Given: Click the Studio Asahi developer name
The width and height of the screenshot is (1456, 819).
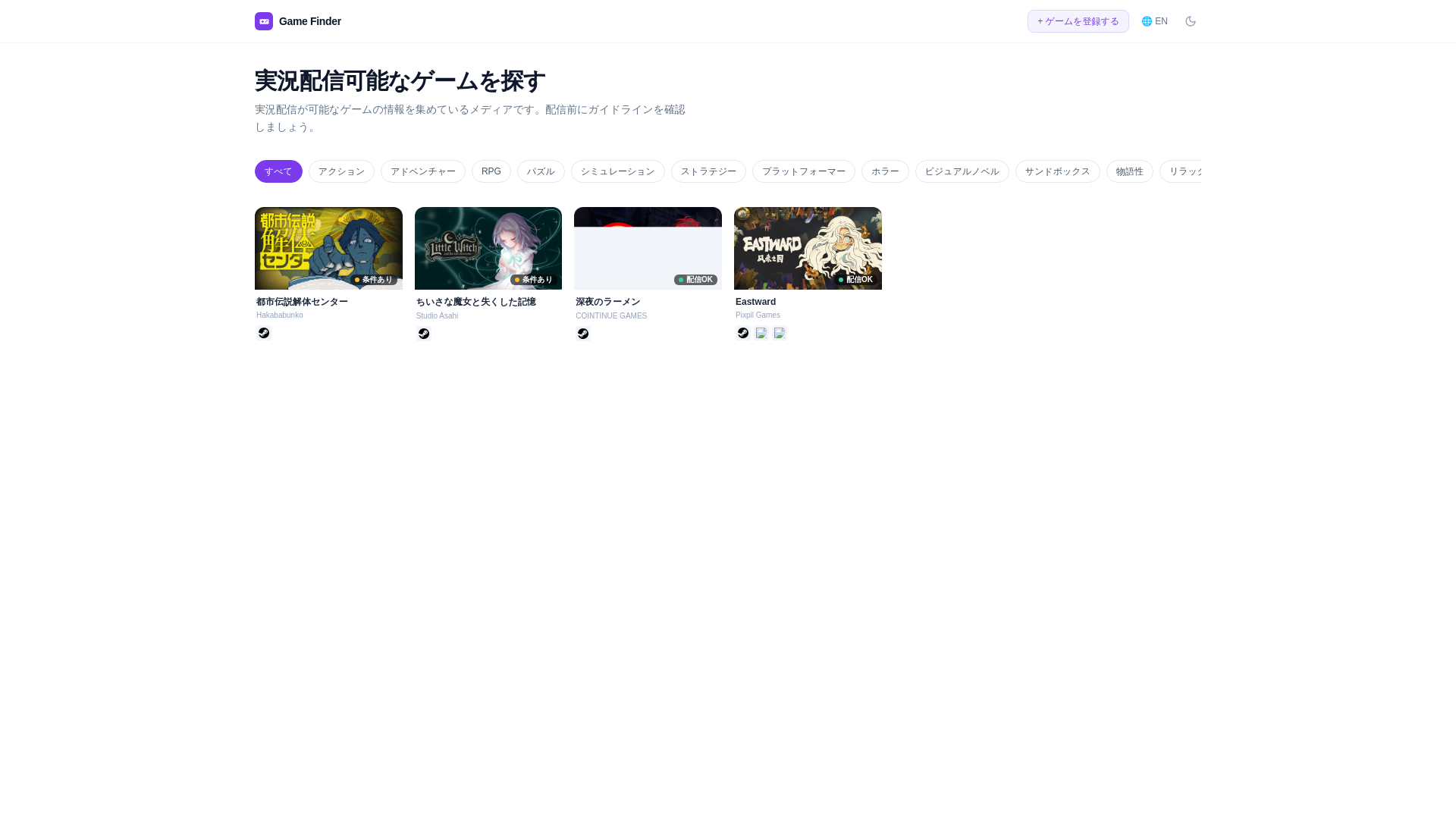Looking at the screenshot, I should click(x=437, y=316).
